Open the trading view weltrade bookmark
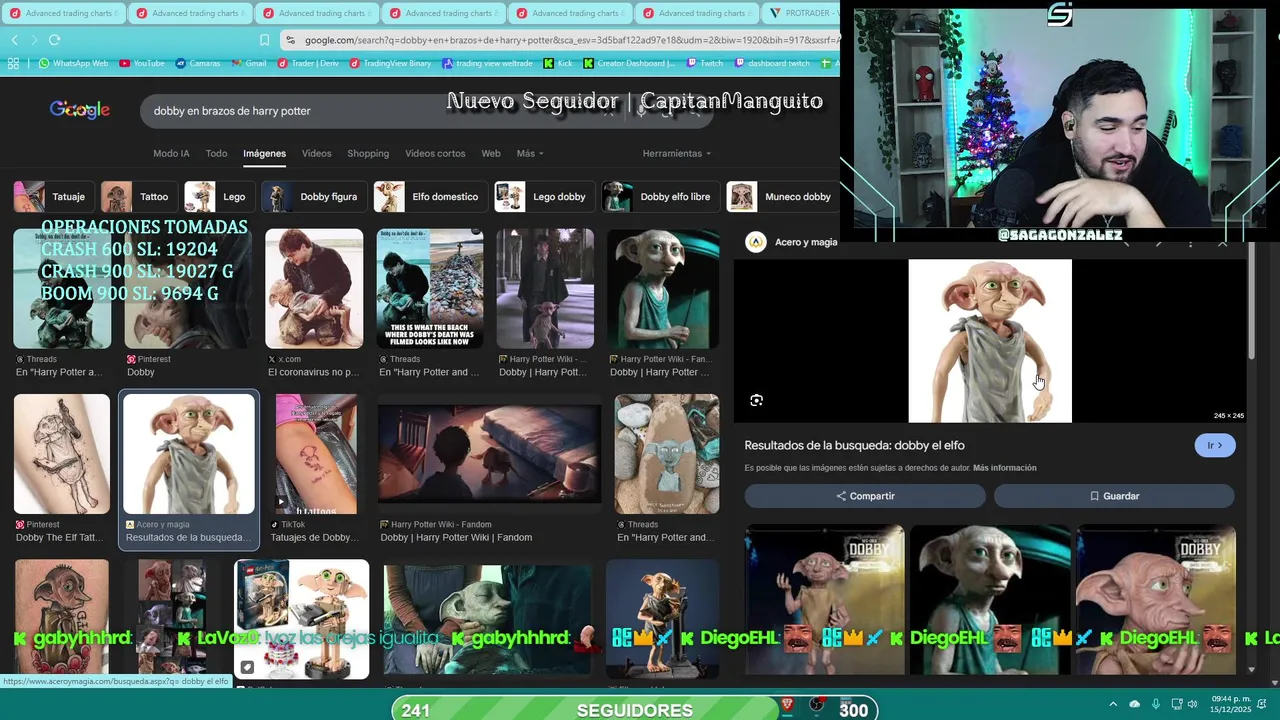1280x720 pixels. coord(488,63)
